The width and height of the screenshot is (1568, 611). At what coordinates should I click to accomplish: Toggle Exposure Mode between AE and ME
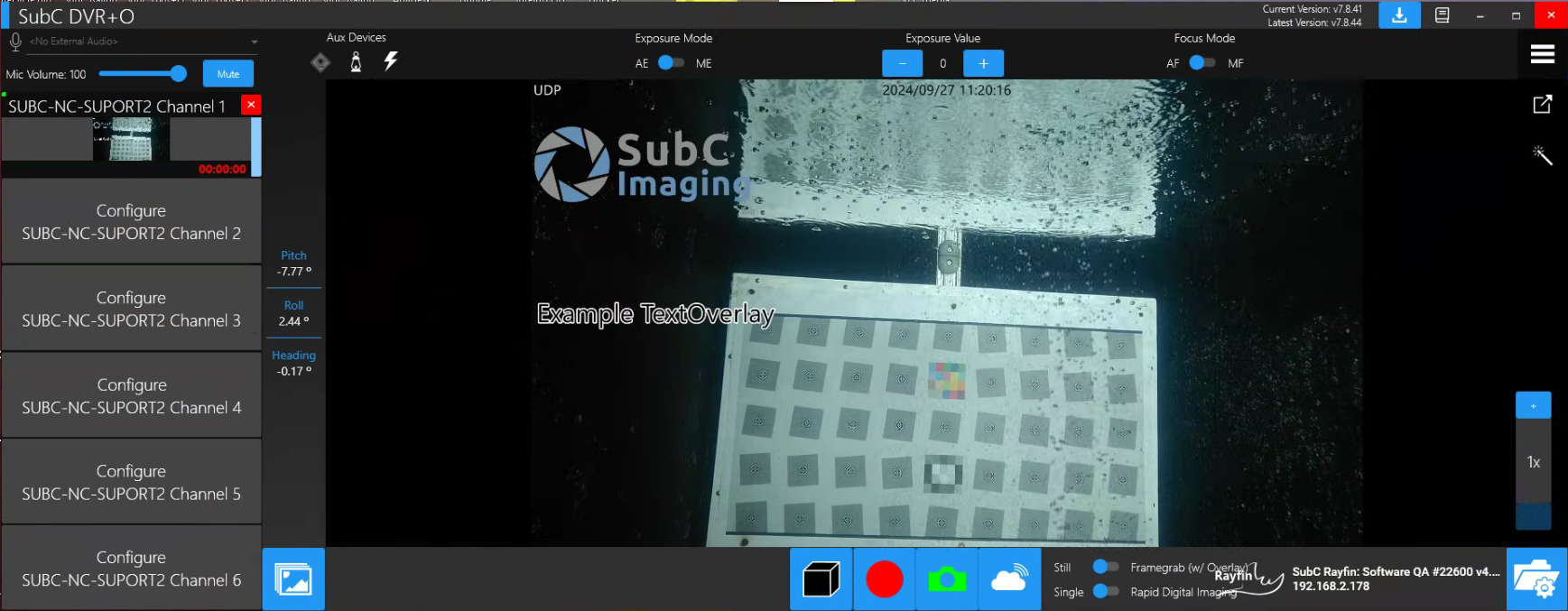click(671, 63)
